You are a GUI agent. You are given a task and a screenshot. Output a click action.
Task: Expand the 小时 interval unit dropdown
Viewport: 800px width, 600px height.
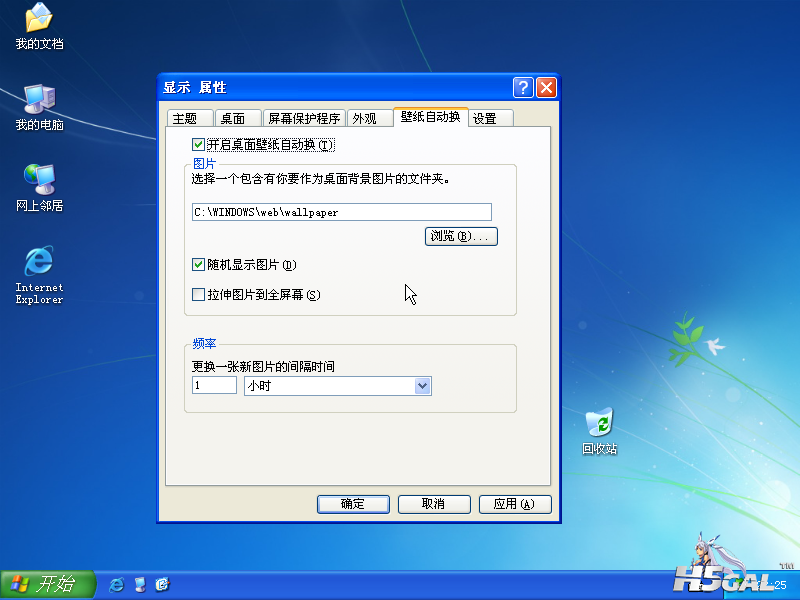pos(422,386)
